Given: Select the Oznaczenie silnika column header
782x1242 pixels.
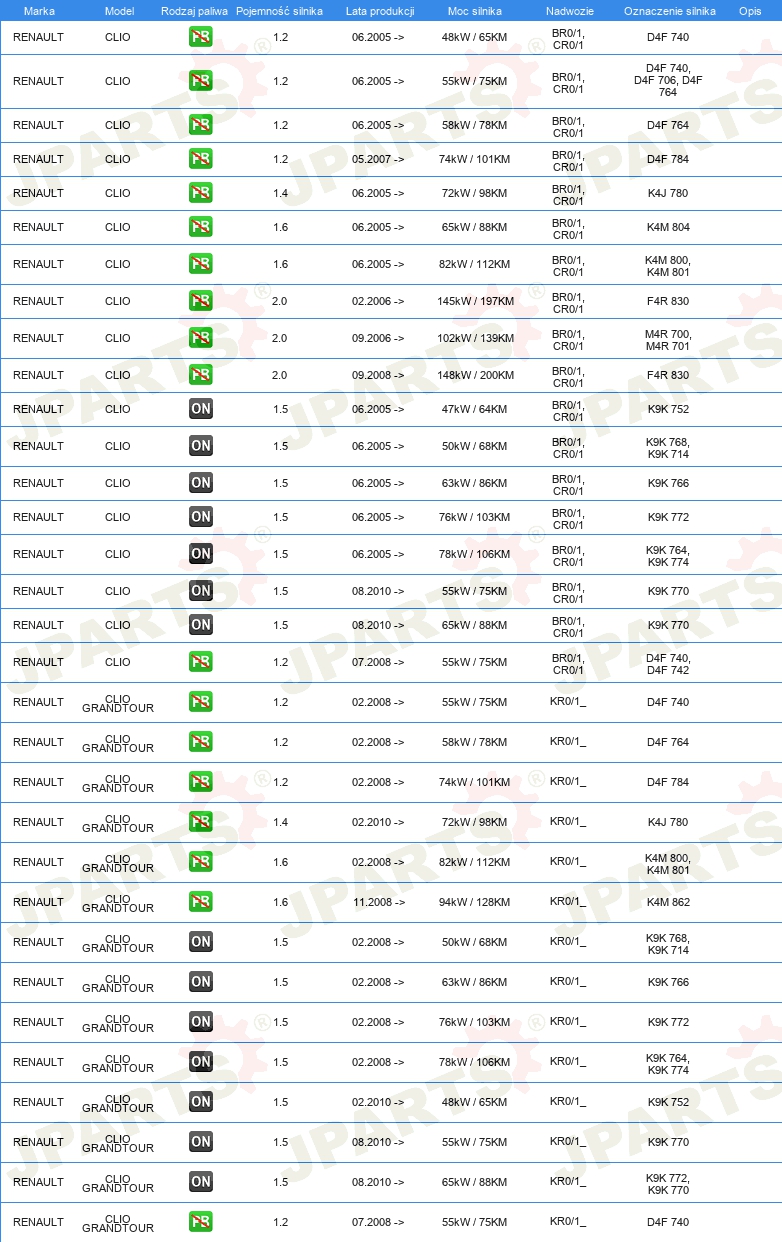Looking at the screenshot, I should [x=670, y=11].
